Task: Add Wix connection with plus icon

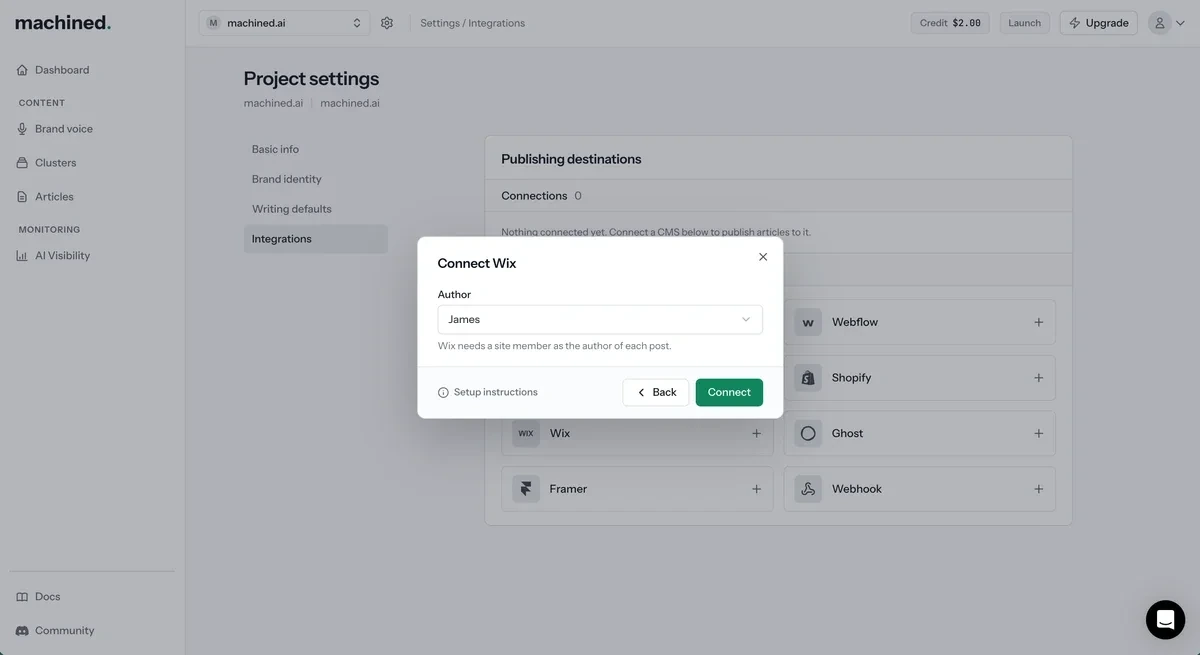Action: click(x=756, y=434)
